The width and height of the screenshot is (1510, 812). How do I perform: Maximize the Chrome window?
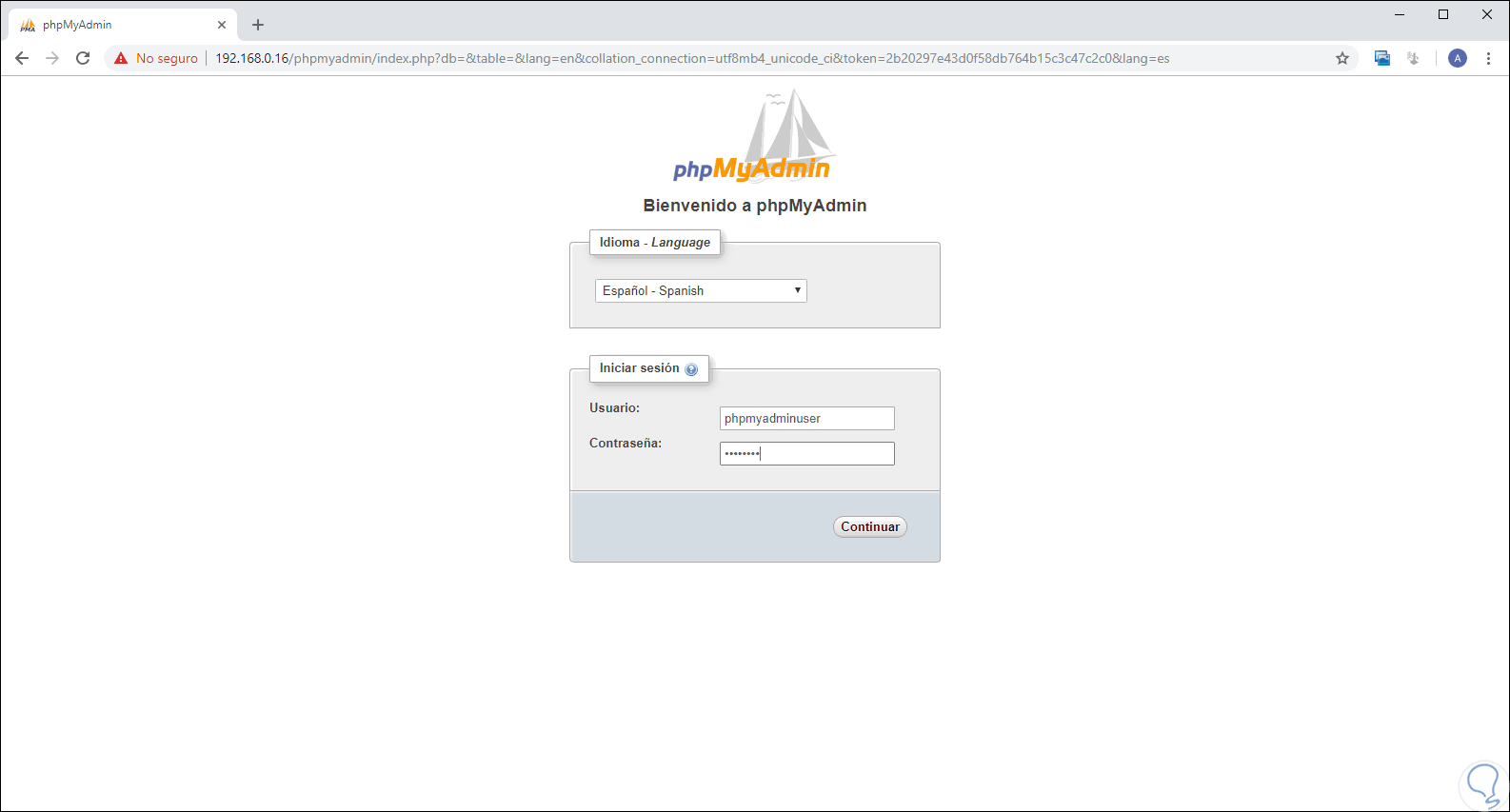pos(1443,14)
